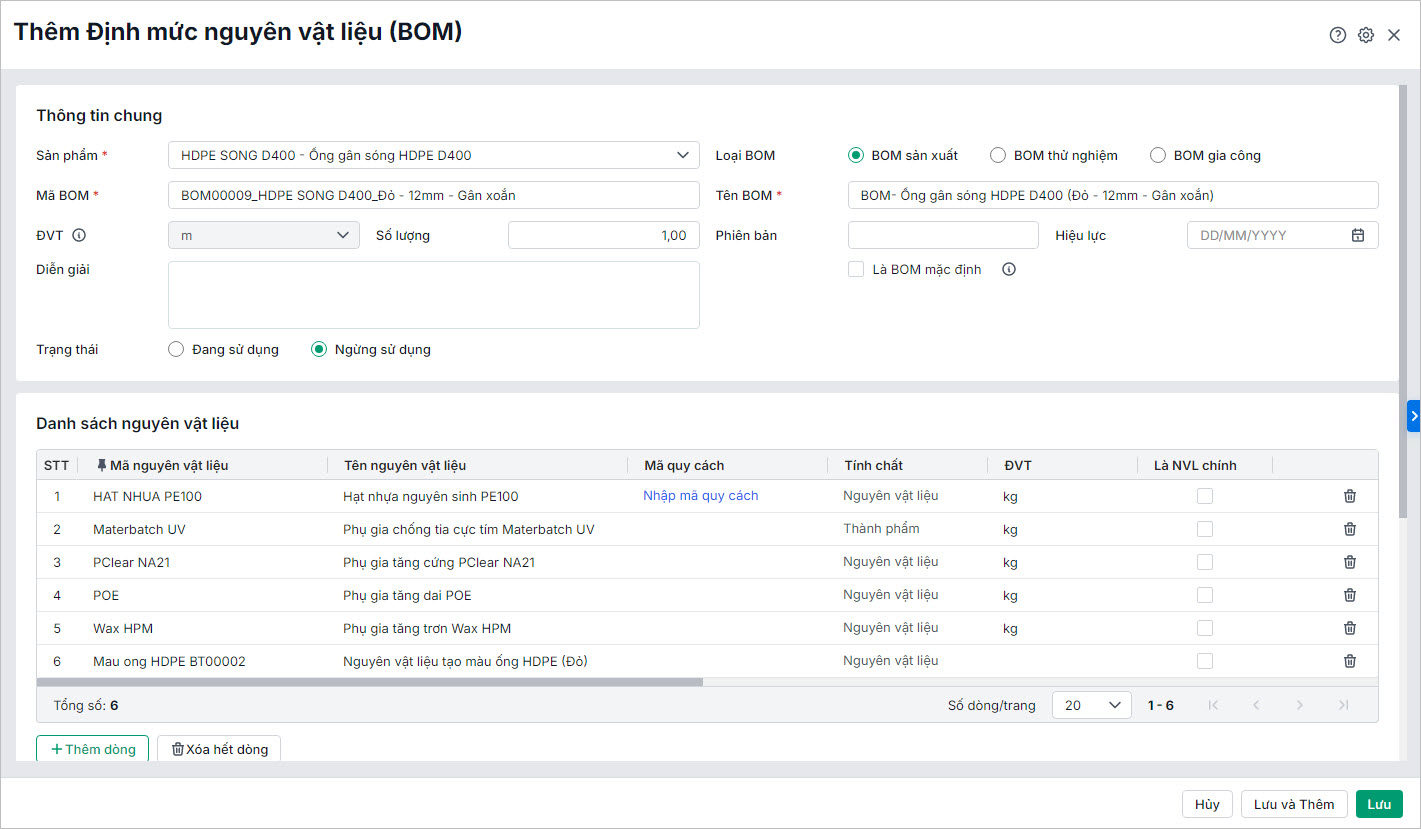The height and width of the screenshot is (829, 1421).
Task: Click the Thêm dòng button
Action: tap(92, 749)
